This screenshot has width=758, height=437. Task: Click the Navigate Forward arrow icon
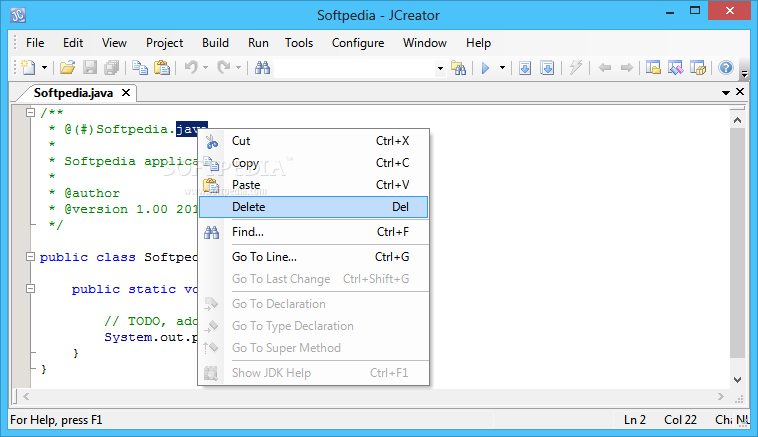coord(627,68)
